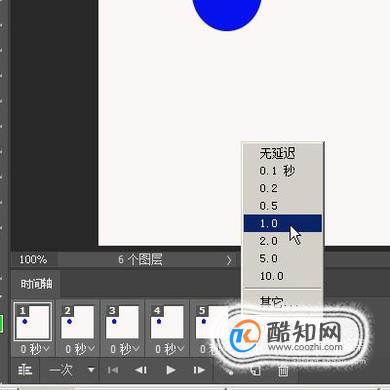Click the delete frame trash icon
The image size is (390, 390).
coord(283,371)
